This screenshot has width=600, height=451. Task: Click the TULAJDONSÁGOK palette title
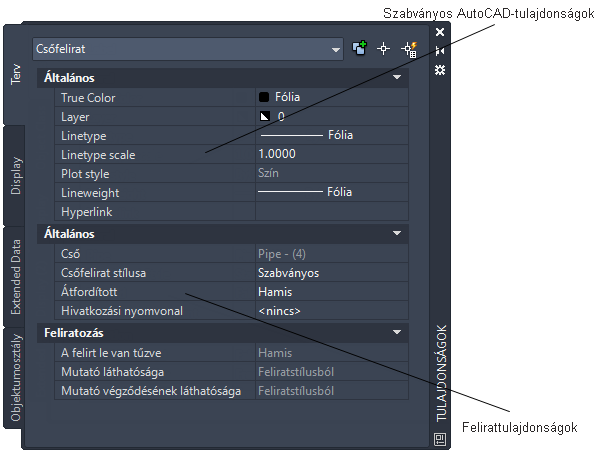click(441, 373)
